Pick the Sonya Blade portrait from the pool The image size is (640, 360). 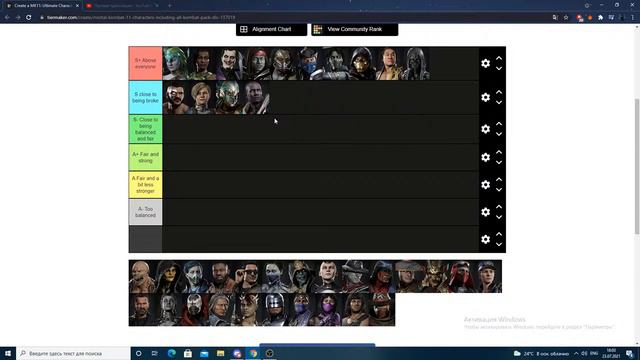(x=489, y=276)
